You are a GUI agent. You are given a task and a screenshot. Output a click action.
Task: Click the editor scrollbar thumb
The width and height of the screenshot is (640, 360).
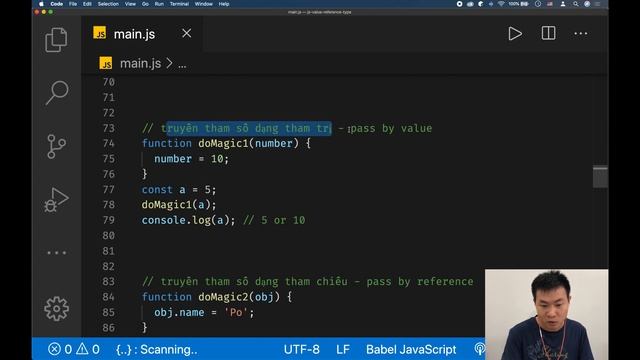[x=600, y=177]
